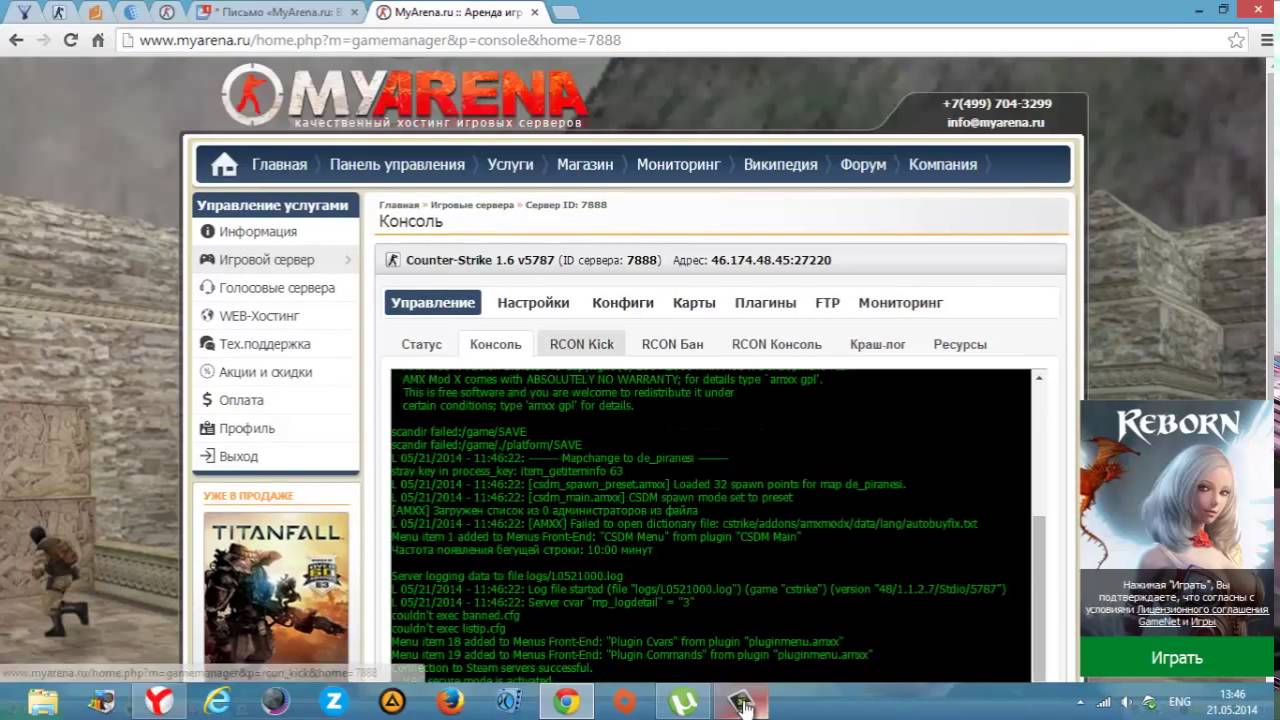Switch to the Краш-лог tab
Screen dimensions: 1280x720
pos(877,344)
